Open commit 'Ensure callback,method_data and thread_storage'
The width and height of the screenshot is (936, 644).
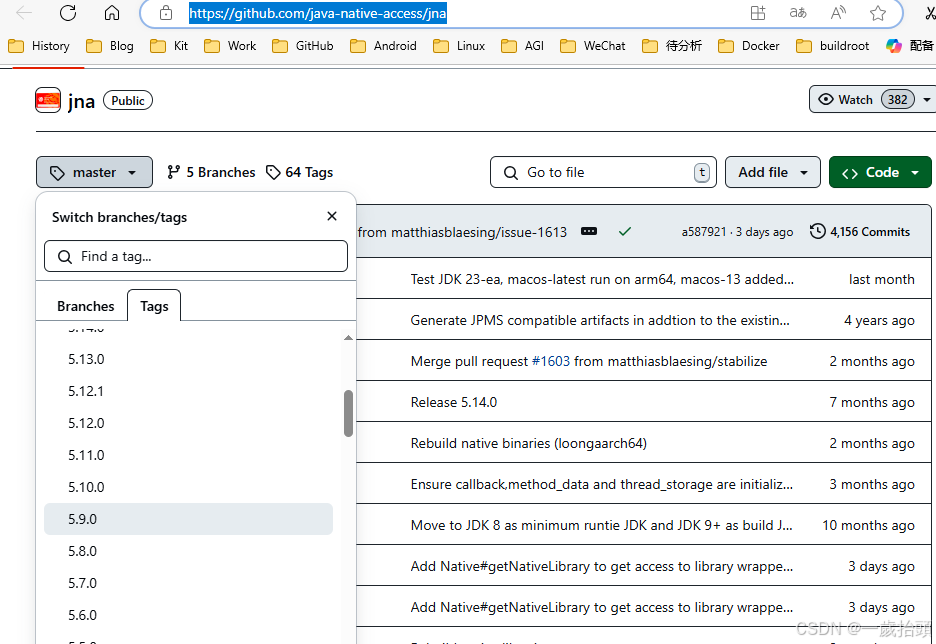[602, 484]
